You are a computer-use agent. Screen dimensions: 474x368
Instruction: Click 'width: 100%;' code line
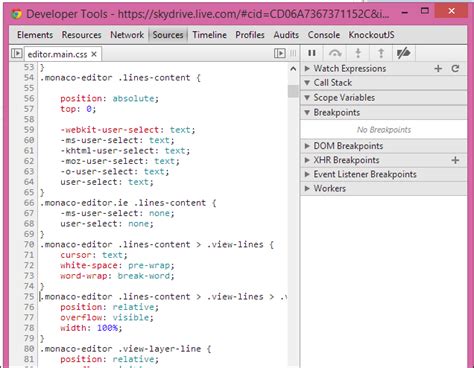coord(91,328)
